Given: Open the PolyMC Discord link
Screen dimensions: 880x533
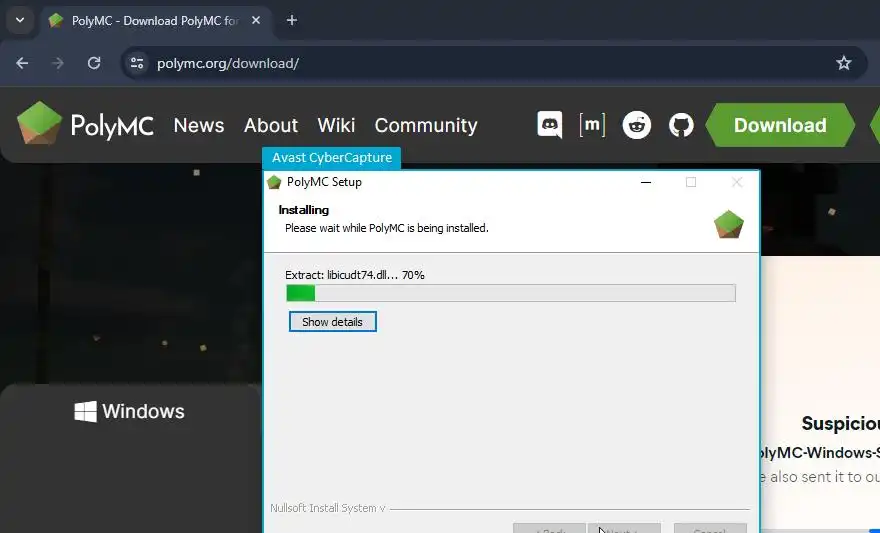Looking at the screenshot, I should coord(549,125).
